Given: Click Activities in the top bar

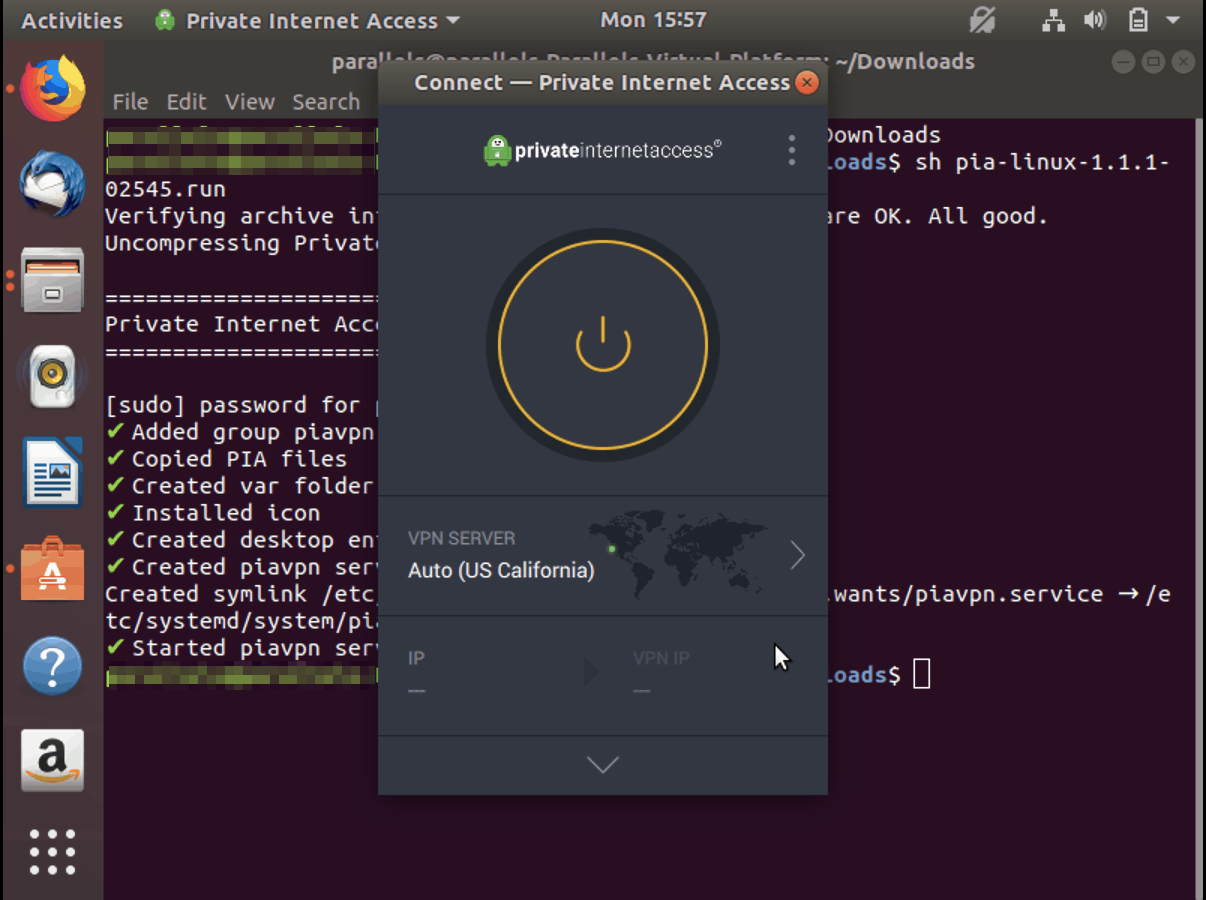Looking at the screenshot, I should click(x=70, y=20).
